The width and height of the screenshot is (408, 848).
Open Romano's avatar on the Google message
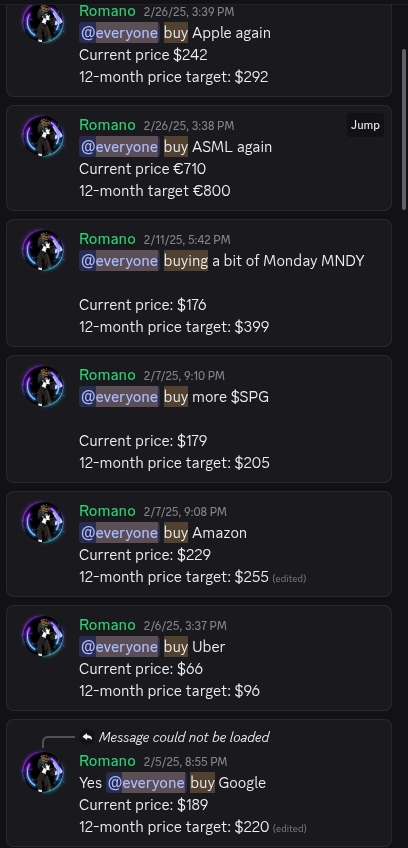[43, 772]
